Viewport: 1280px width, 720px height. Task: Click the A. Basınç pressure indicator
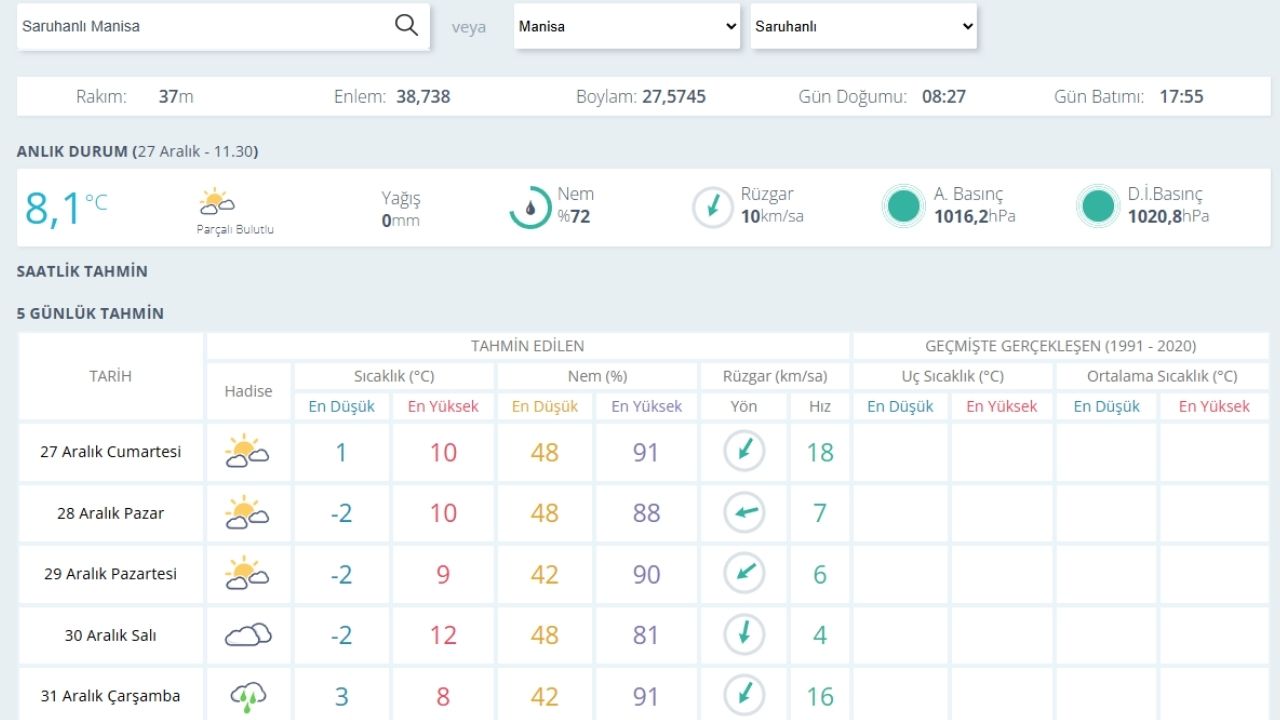(x=903, y=207)
